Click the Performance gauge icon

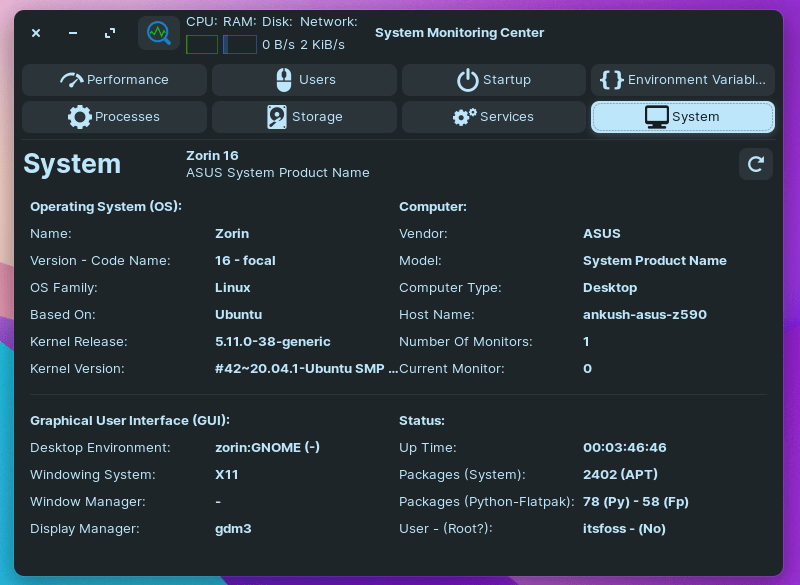click(71, 80)
